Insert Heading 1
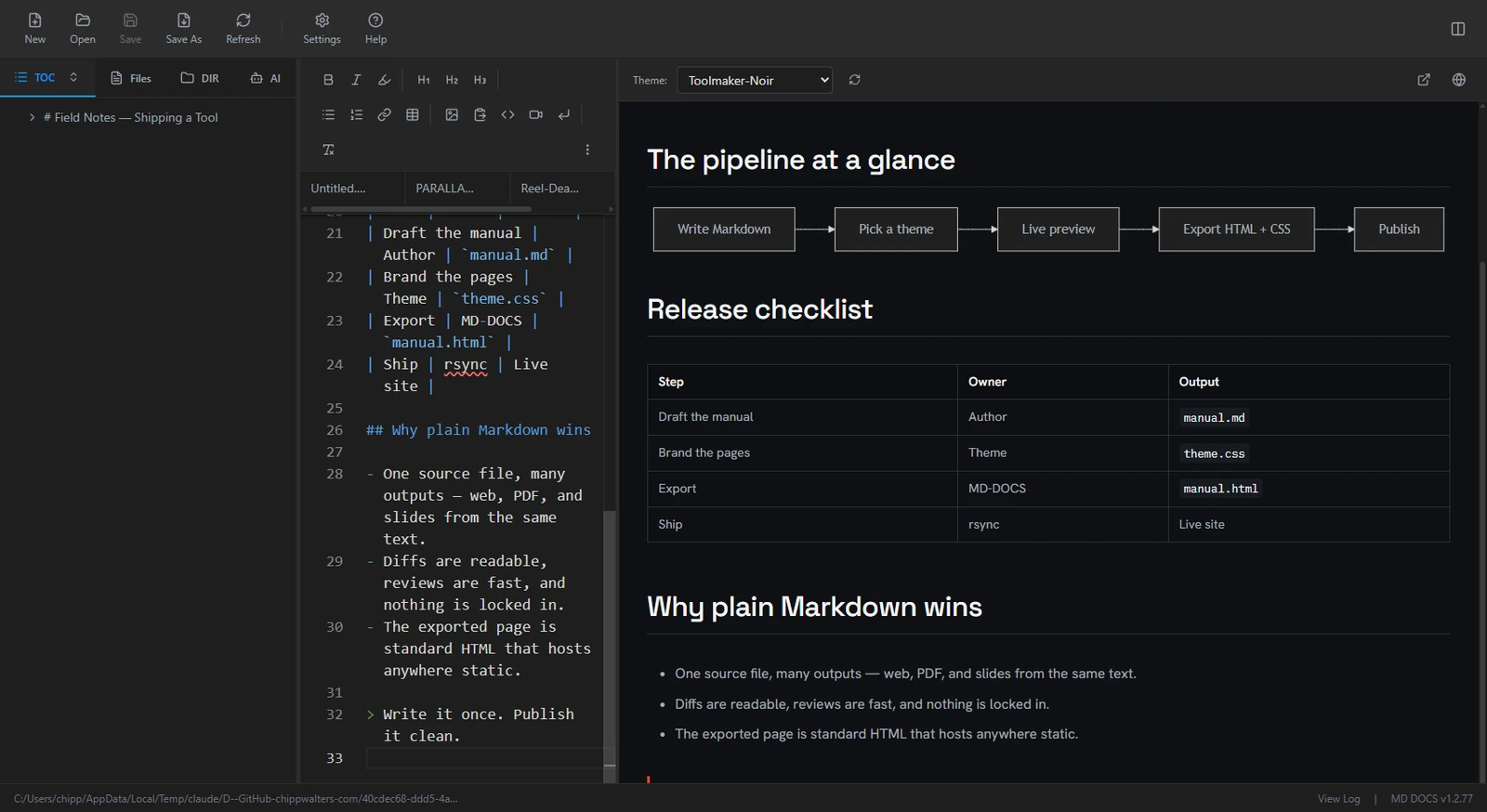This screenshot has height=812, width=1487. 424,80
